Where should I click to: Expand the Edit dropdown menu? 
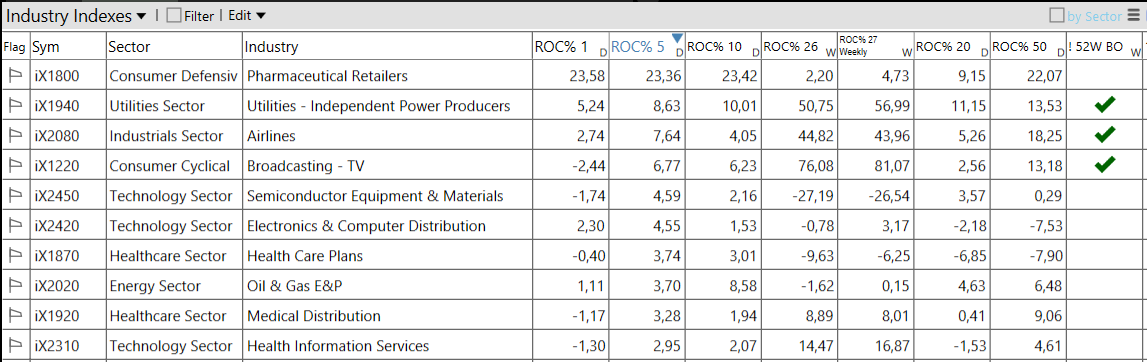[x=247, y=15]
